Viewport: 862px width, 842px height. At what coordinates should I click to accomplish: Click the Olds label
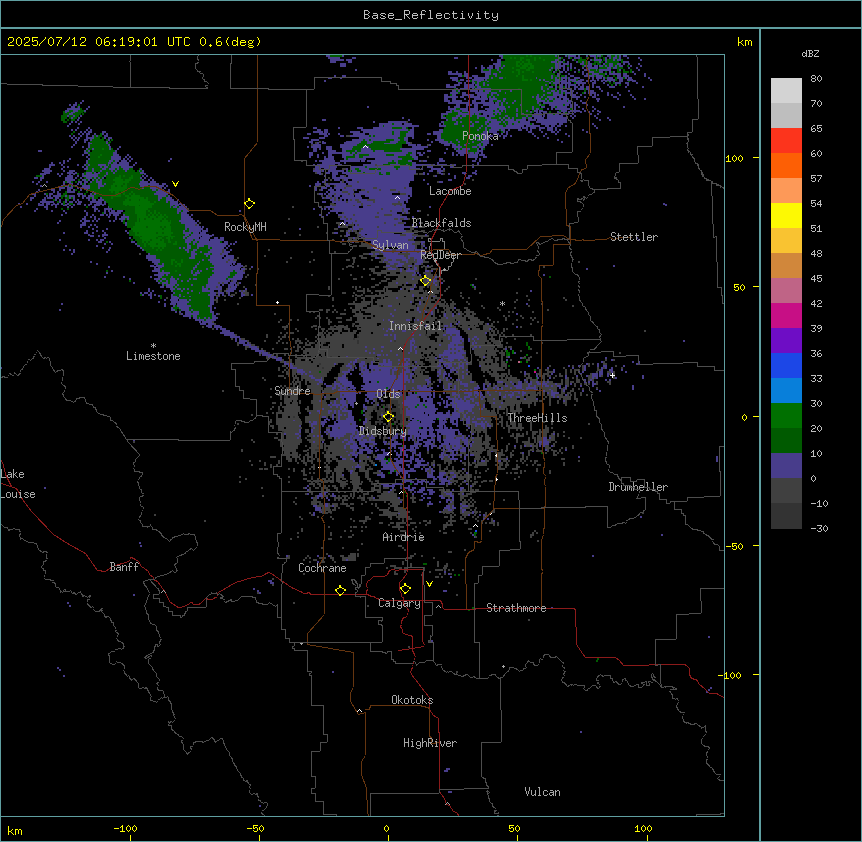(388, 394)
